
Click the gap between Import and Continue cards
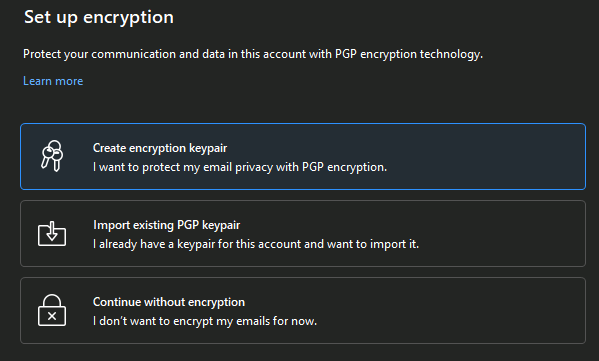[303, 272]
